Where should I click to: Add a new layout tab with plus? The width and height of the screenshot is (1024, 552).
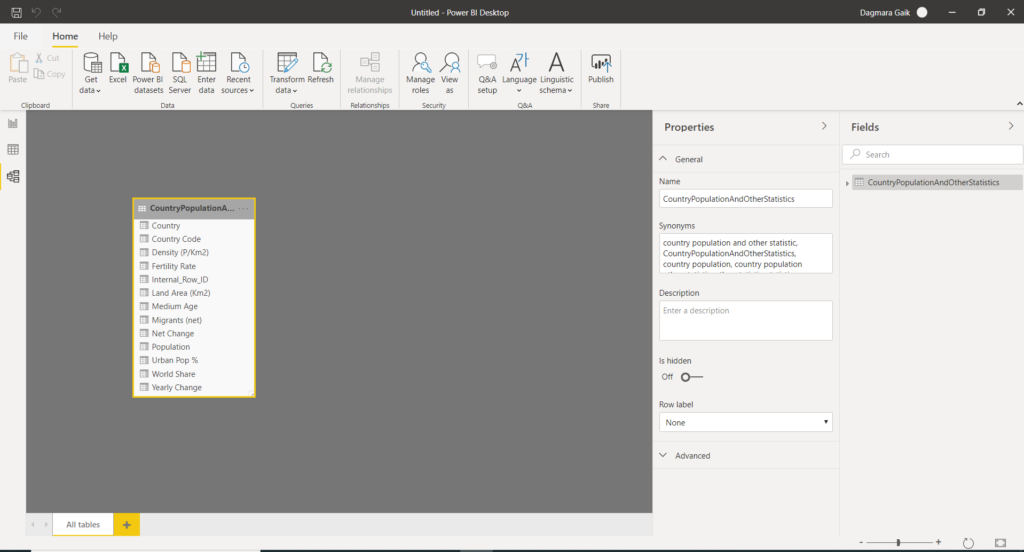[x=127, y=525]
